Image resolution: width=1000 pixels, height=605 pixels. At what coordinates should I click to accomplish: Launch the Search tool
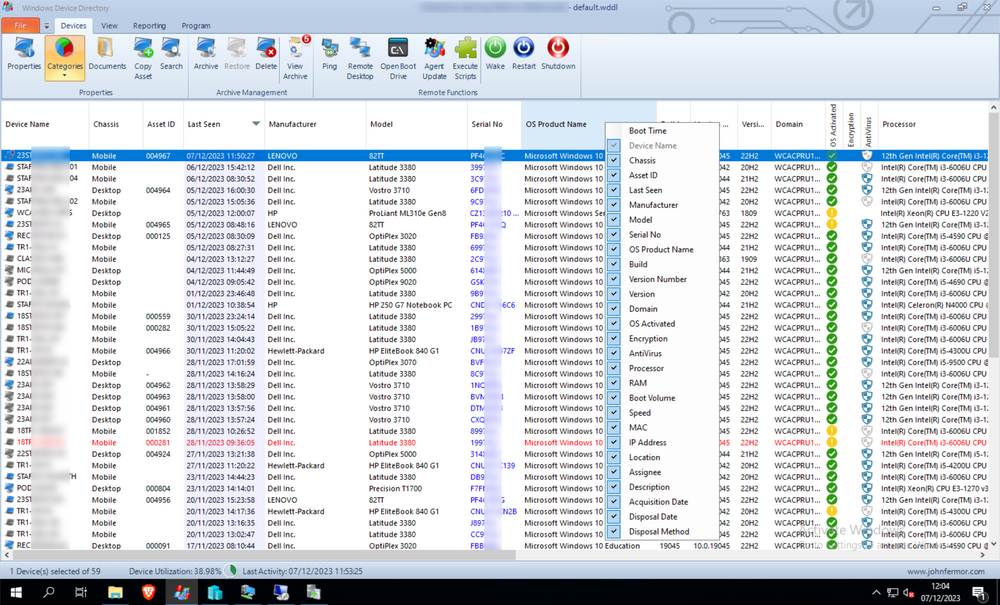171,54
